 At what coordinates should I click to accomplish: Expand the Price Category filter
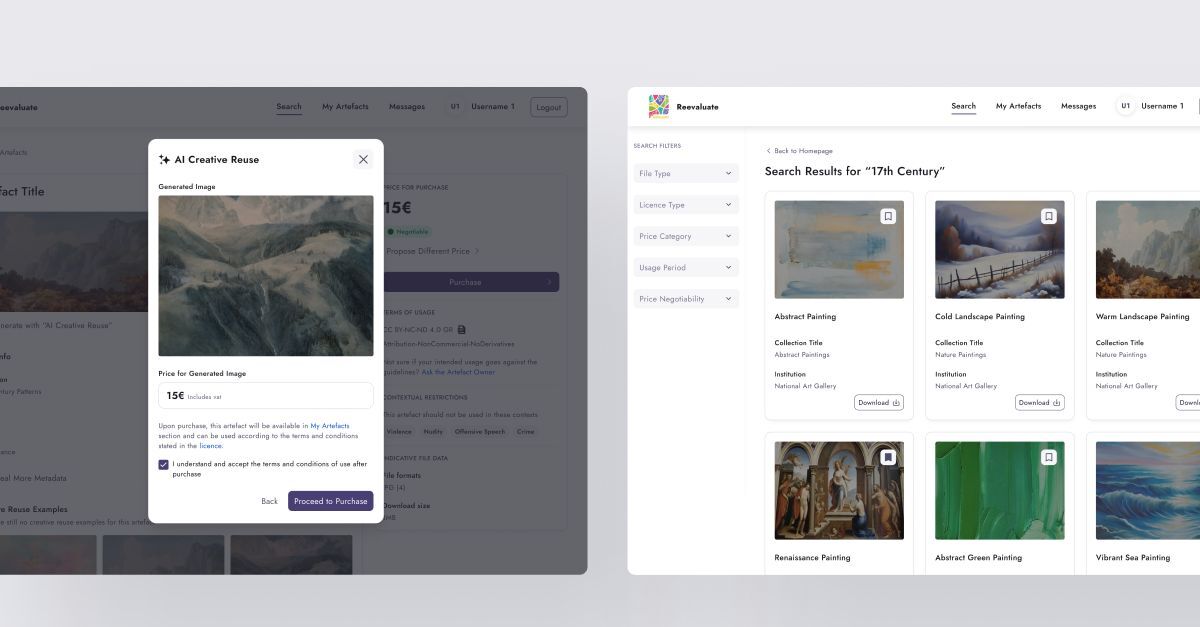686,236
